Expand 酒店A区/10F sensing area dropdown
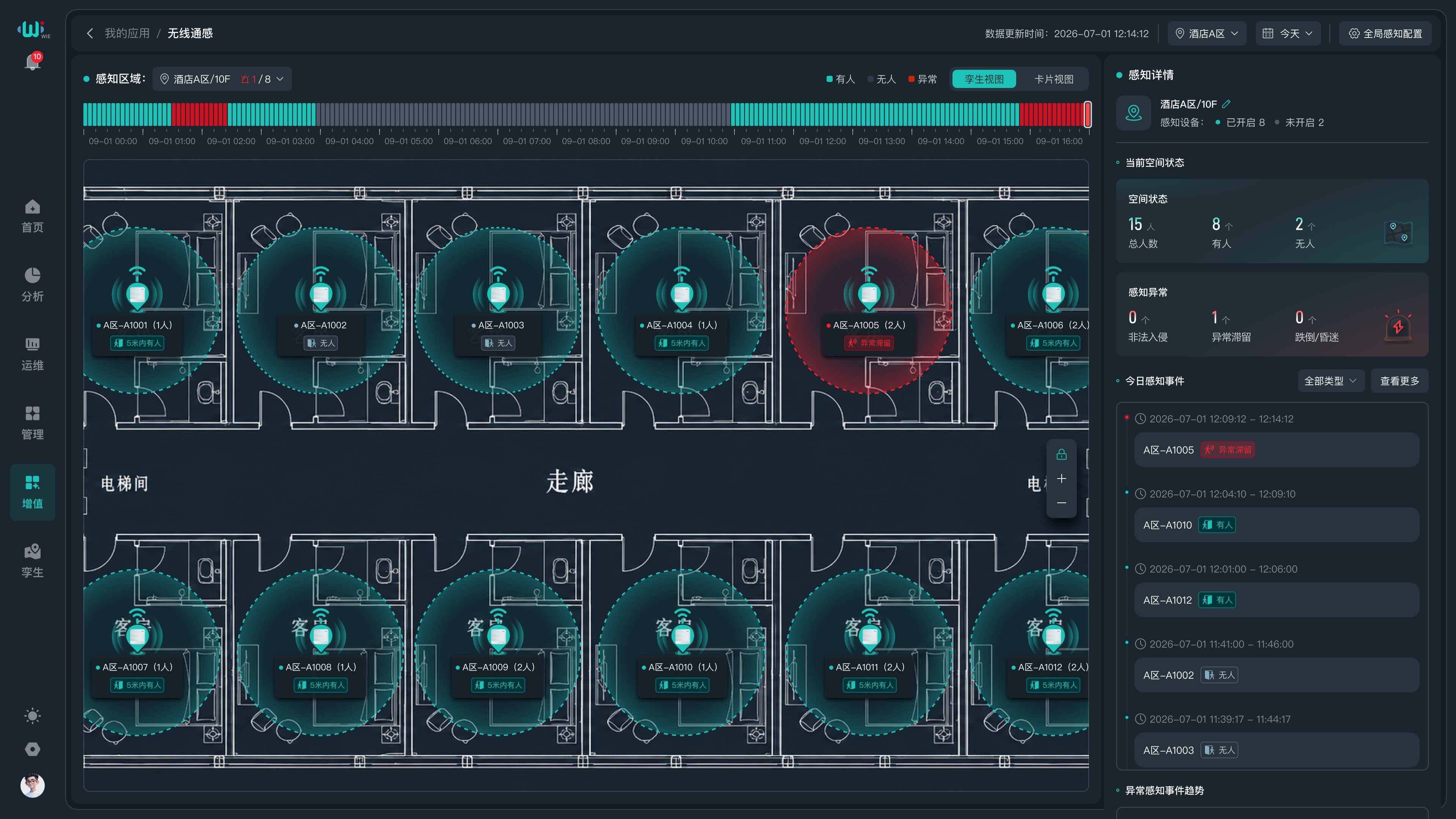 222,79
